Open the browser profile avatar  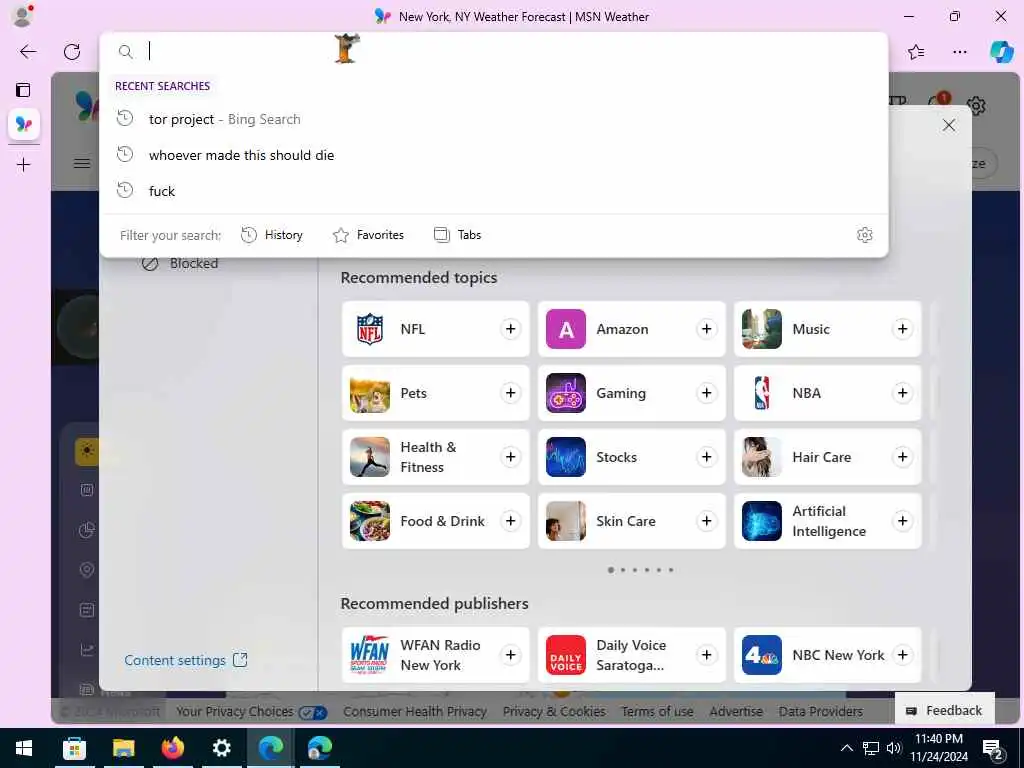[x=22, y=15]
